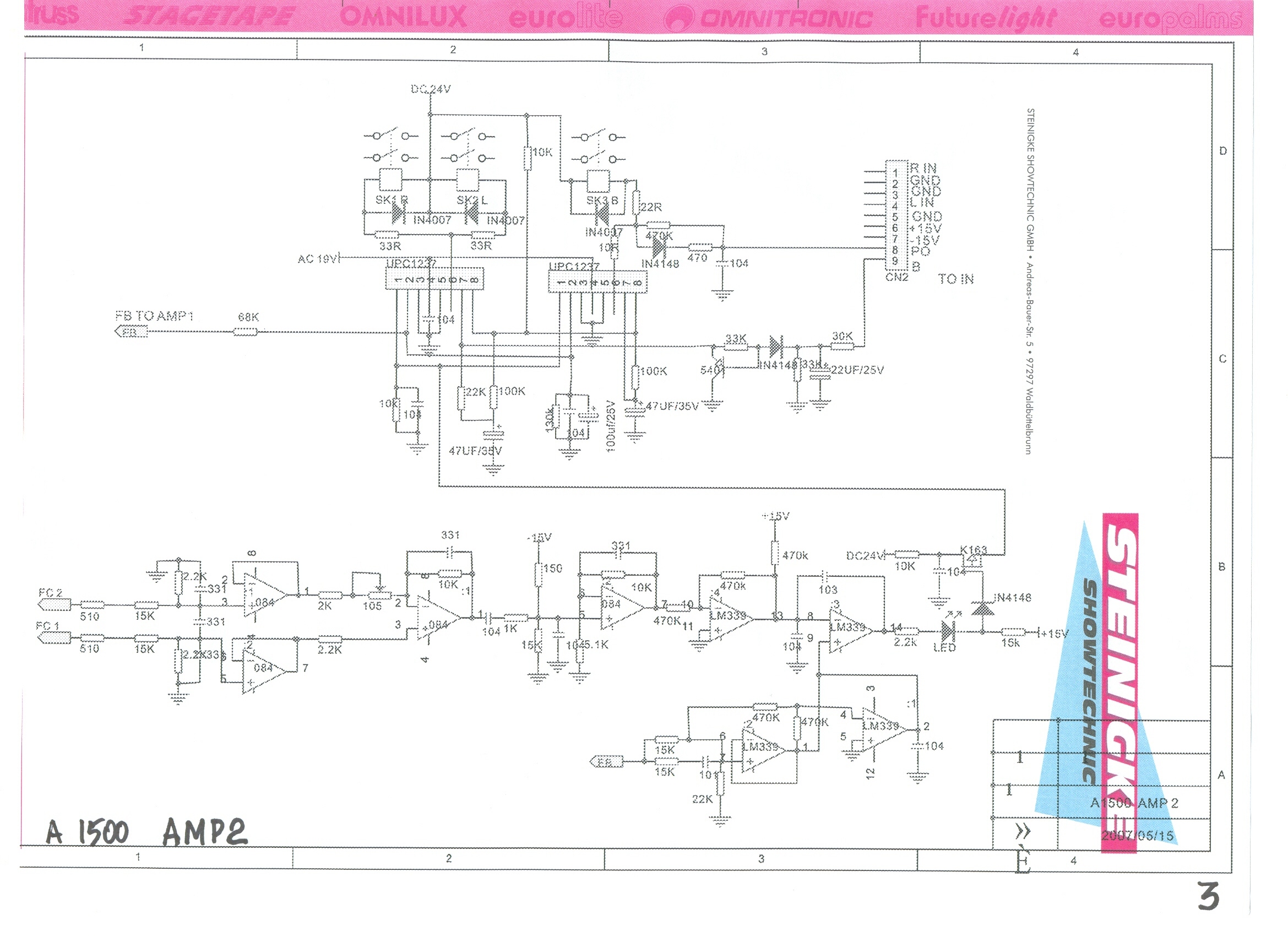Click the OMNITRONIC banner logo
The height and width of the screenshot is (936, 1288).
(769, 18)
